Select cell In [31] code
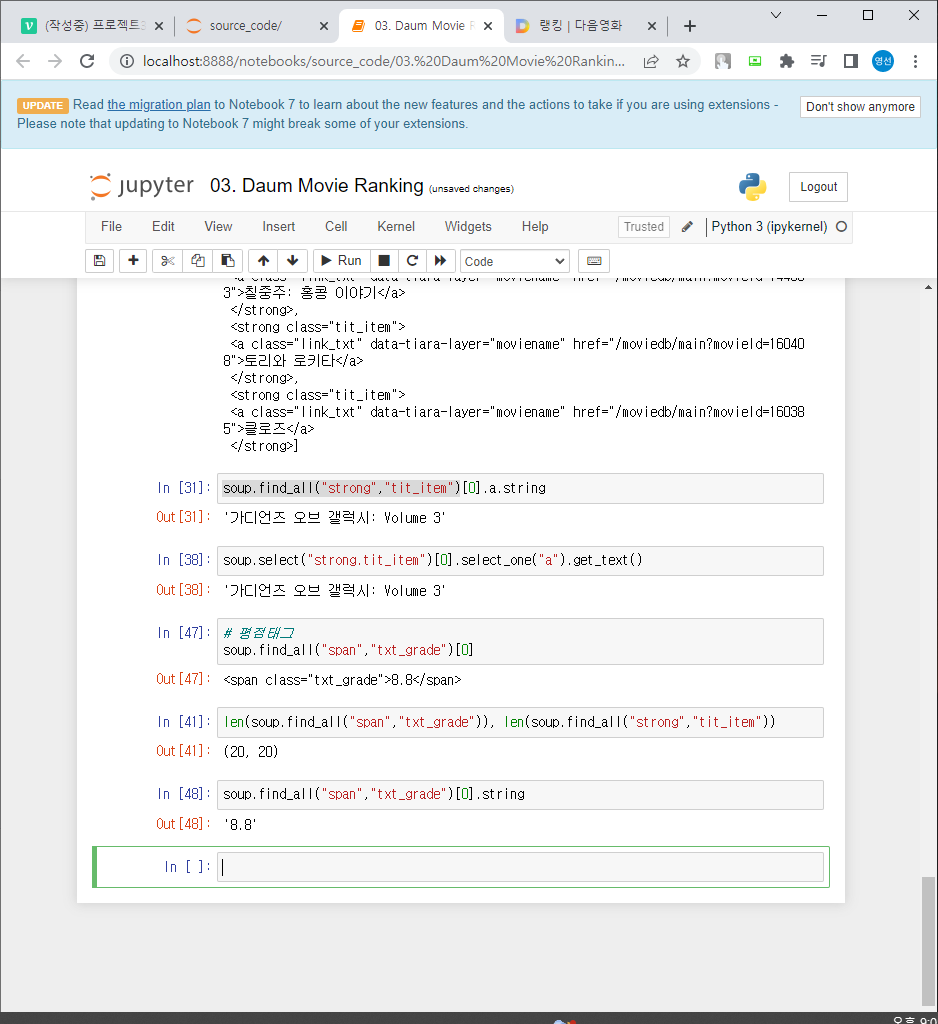The image size is (938, 1024). [520, 488]
